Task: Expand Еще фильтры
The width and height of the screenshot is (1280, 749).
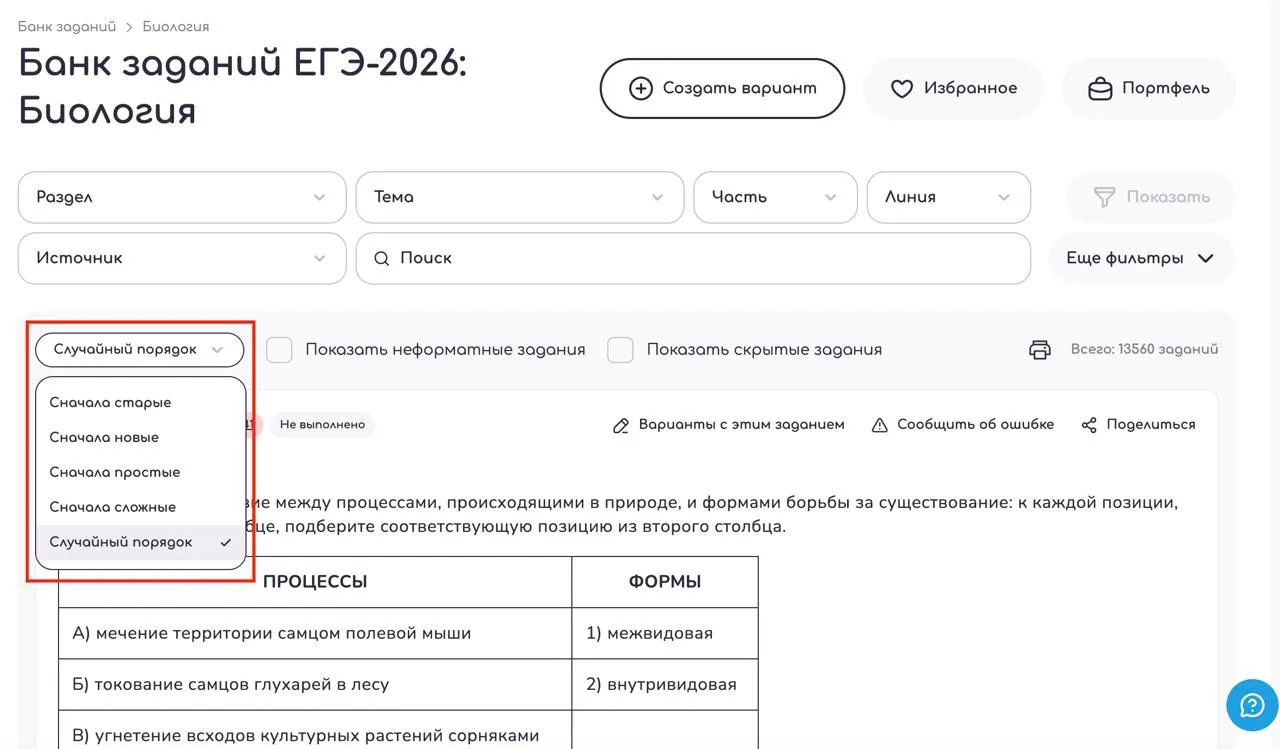Action: pos(1142,258)
